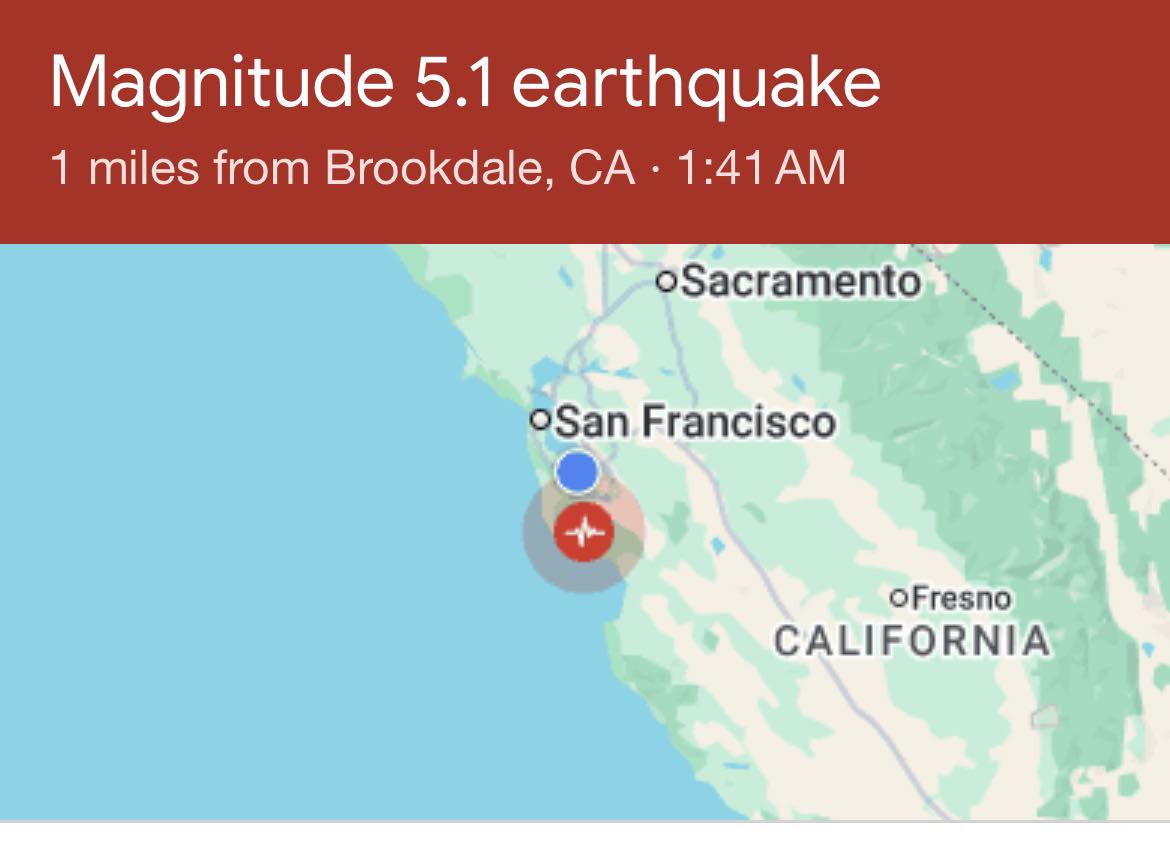Click the 1:41 AM timestamp

pyautogui.click(x=761, y=168)
